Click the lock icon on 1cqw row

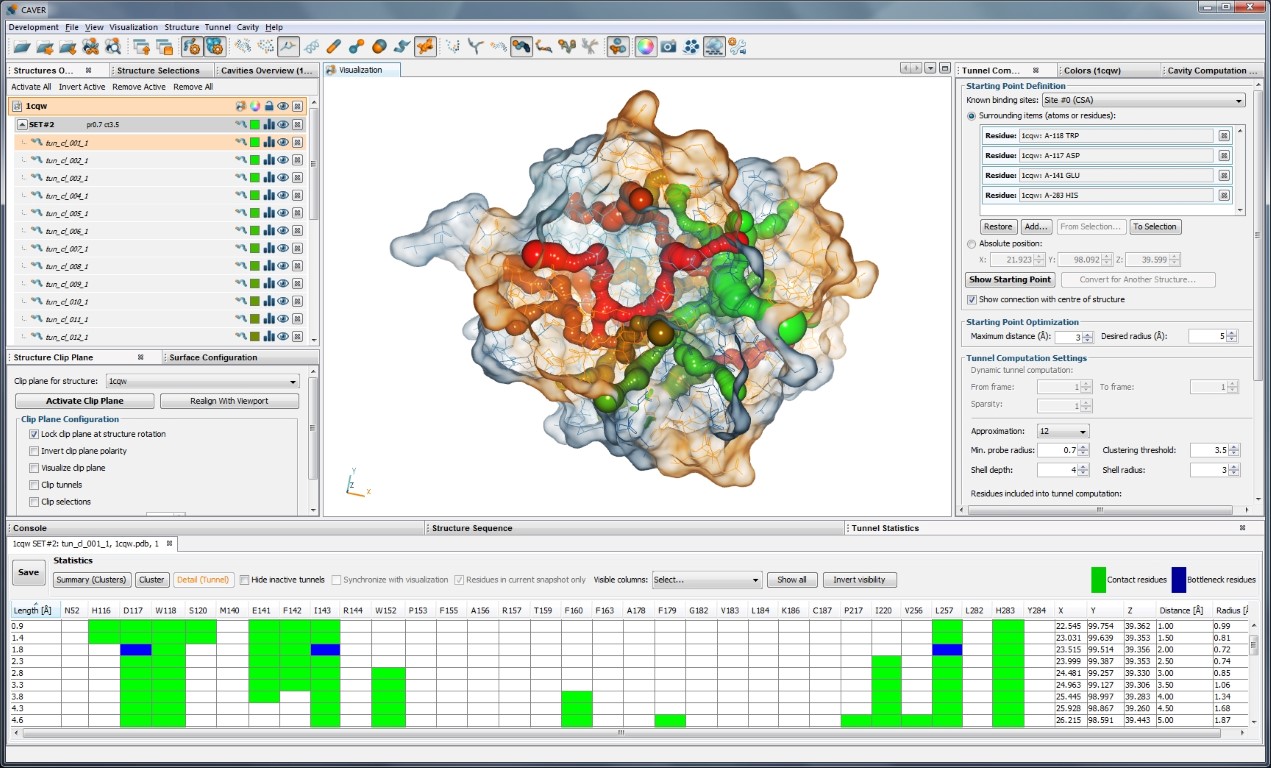pos(269,105)
